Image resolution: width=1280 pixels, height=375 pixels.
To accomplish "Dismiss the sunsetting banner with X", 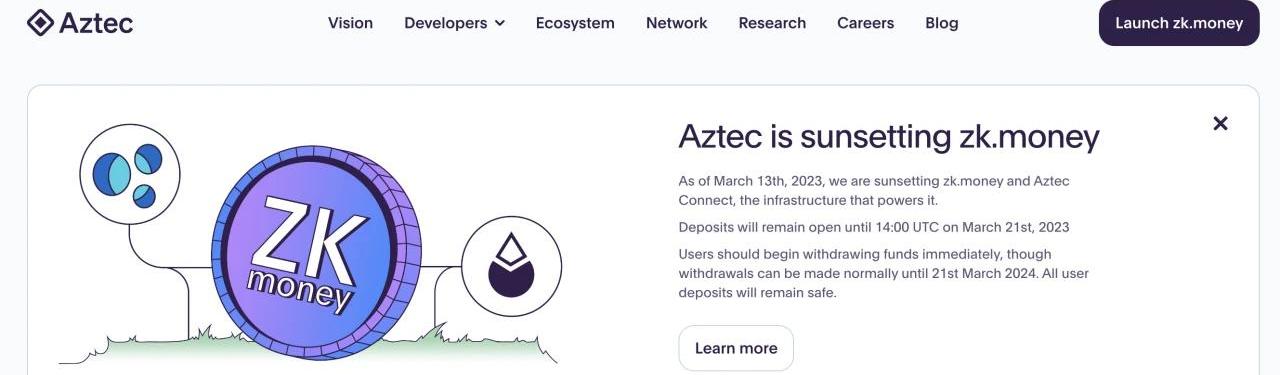I will point(1220,123).
